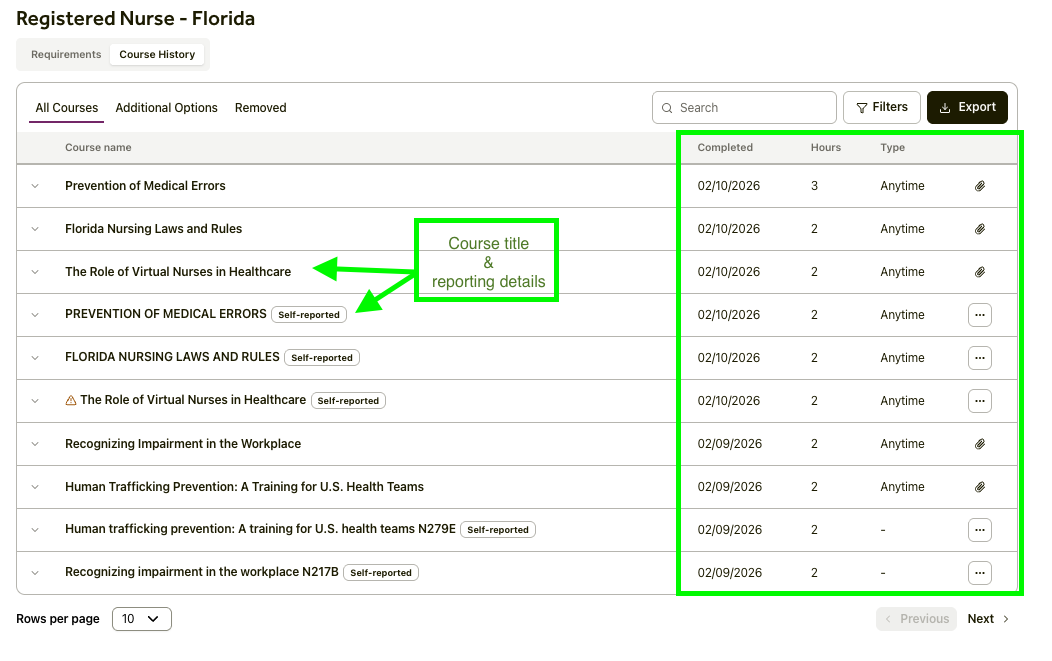Click paperclip icon for Florida Nursing Laws and Rules
This screenshot has width=1052, height=661.
(x=980, y=229)
